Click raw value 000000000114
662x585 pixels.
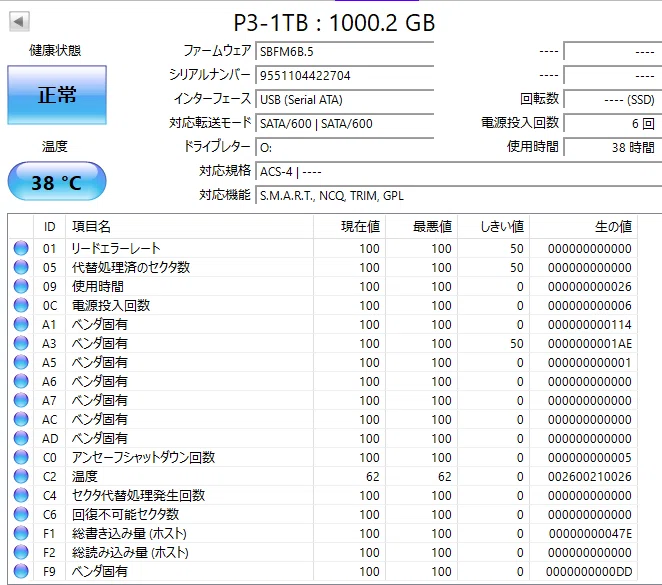(590, 325)
